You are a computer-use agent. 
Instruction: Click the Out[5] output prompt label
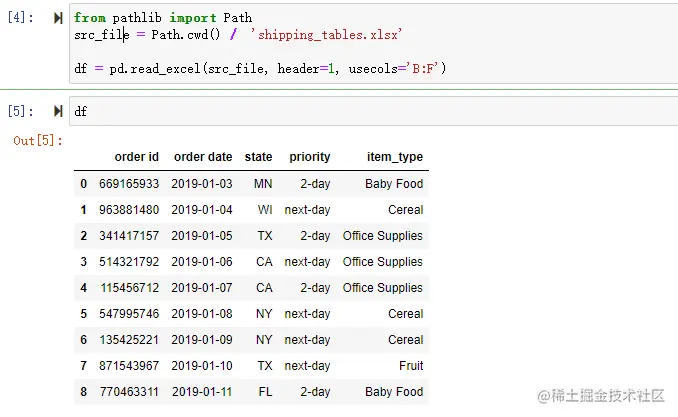tap(38, 141)
